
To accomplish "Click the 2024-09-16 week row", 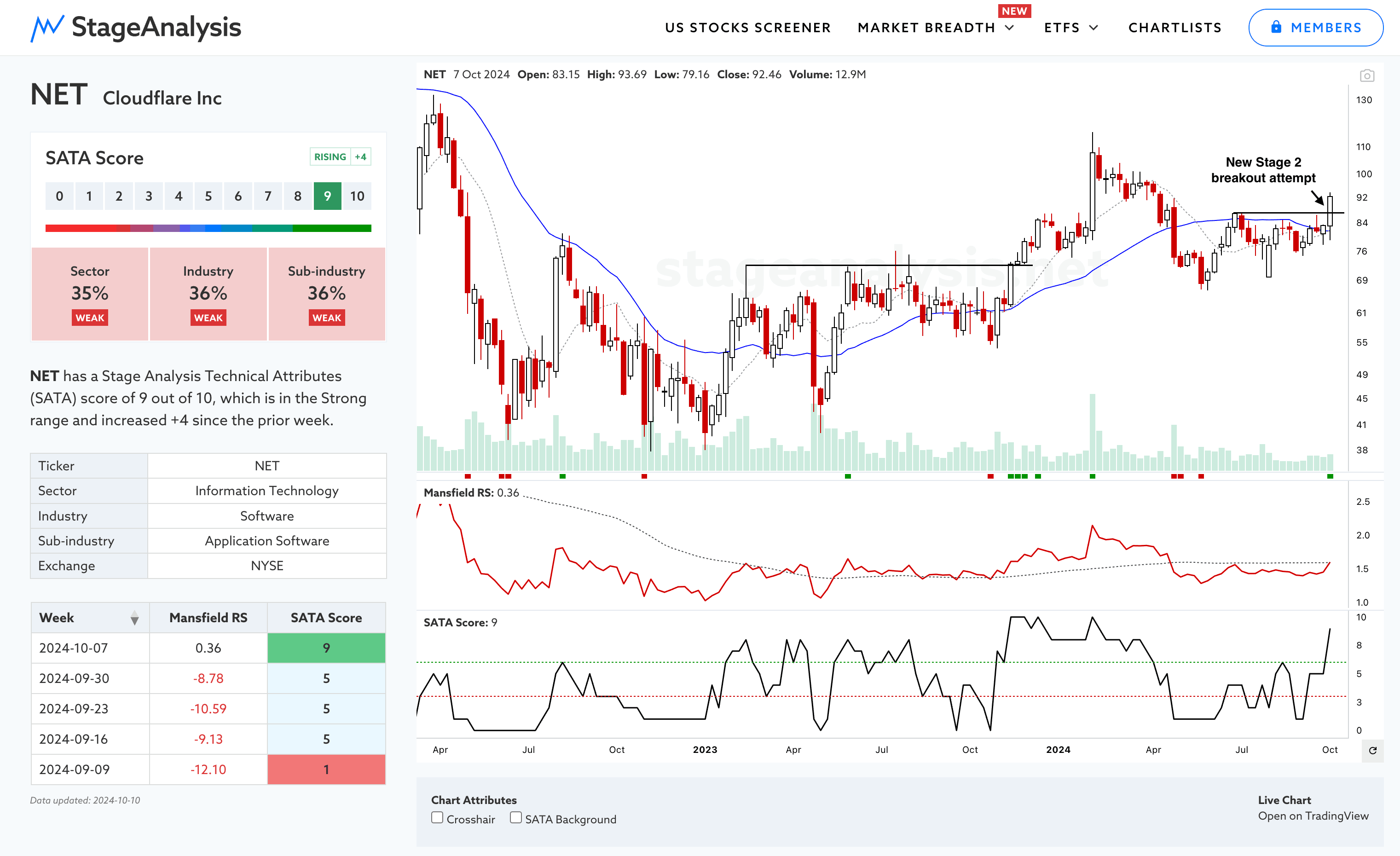I will point(208,739).
